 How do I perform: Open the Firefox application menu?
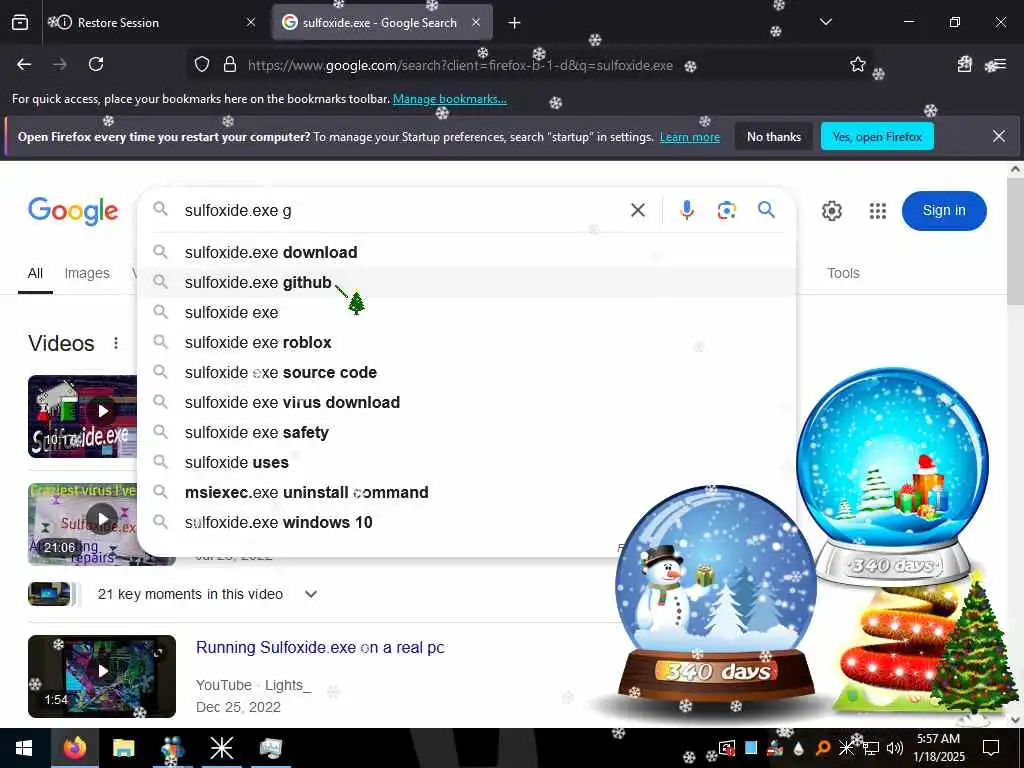click(x=999, y=64)
